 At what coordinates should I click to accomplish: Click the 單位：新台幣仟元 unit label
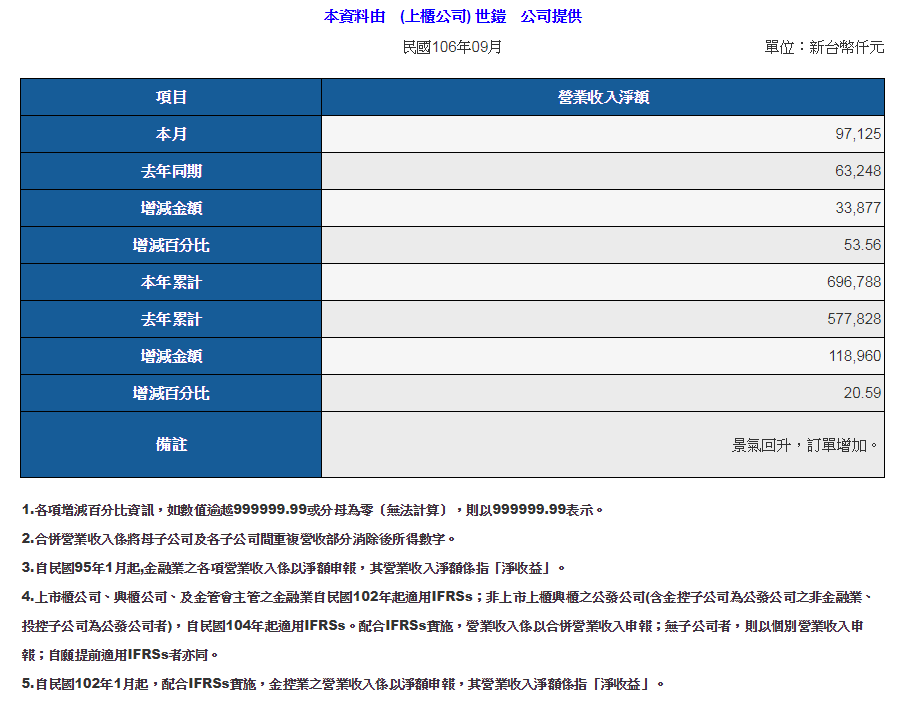(823, 47)
